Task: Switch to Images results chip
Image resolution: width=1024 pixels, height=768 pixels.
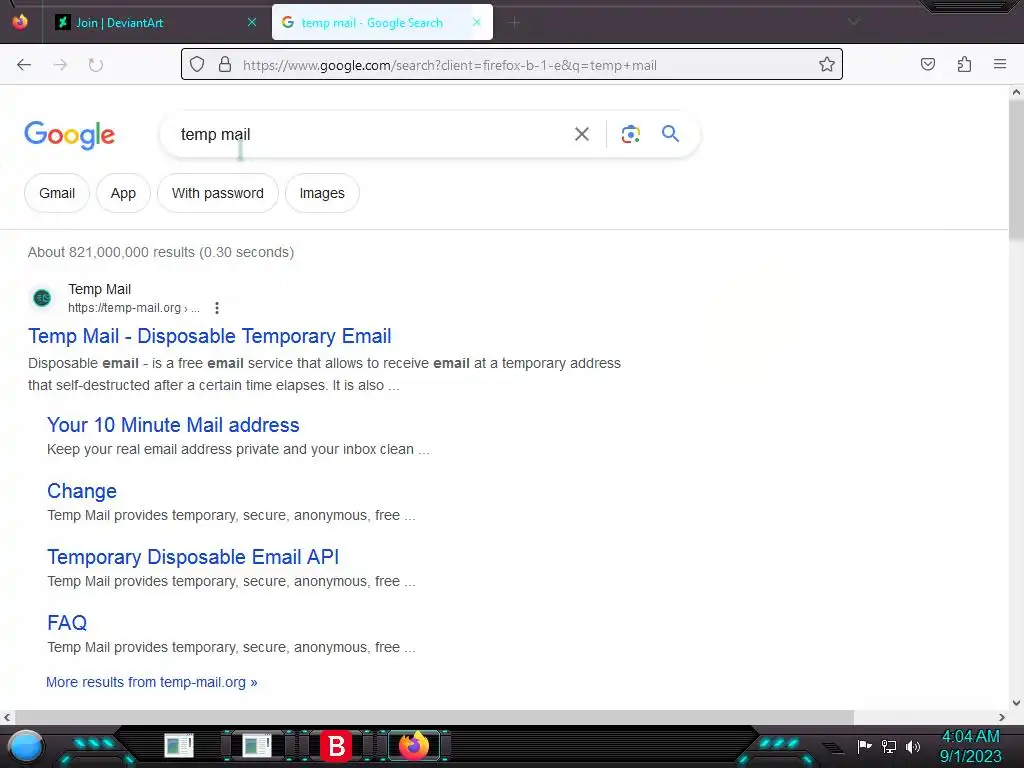Action: point(322,193)
